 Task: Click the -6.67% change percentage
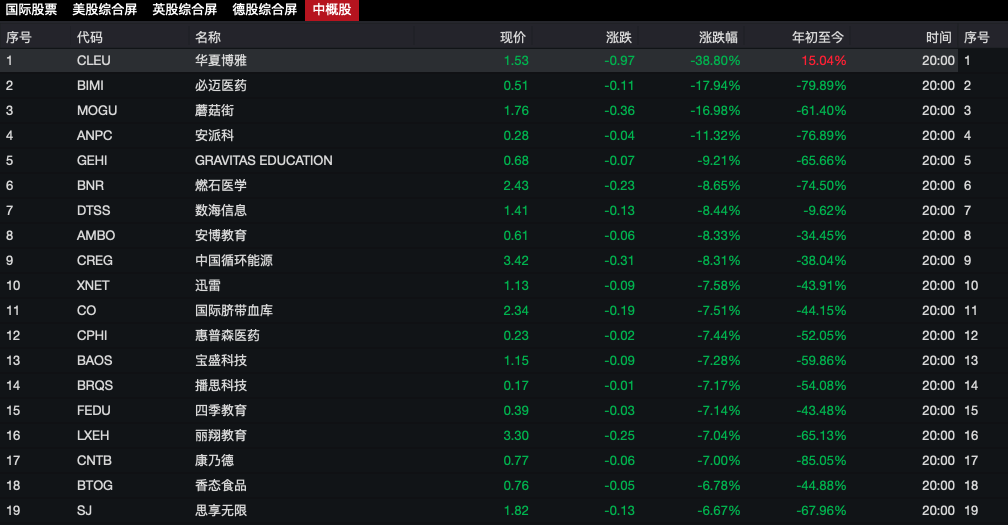pyautogui.click(x=719, y=512)
